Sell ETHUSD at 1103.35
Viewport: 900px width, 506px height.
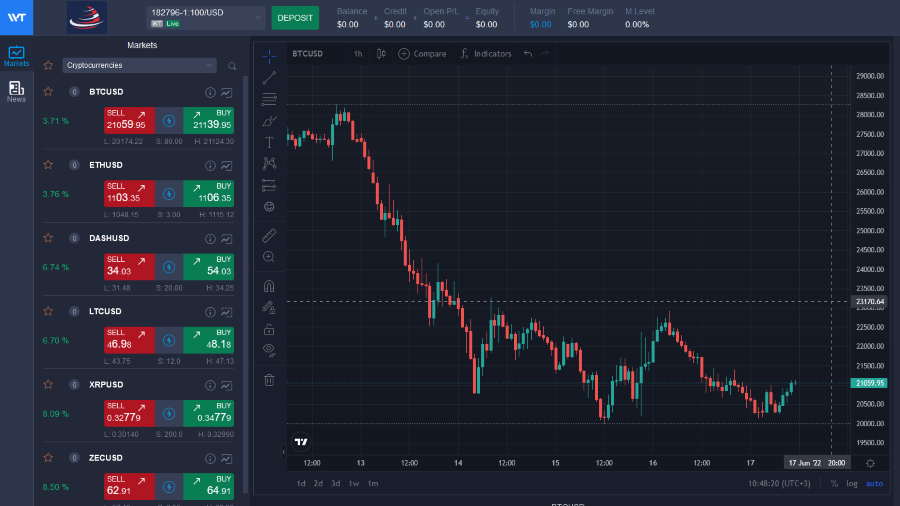129,194
